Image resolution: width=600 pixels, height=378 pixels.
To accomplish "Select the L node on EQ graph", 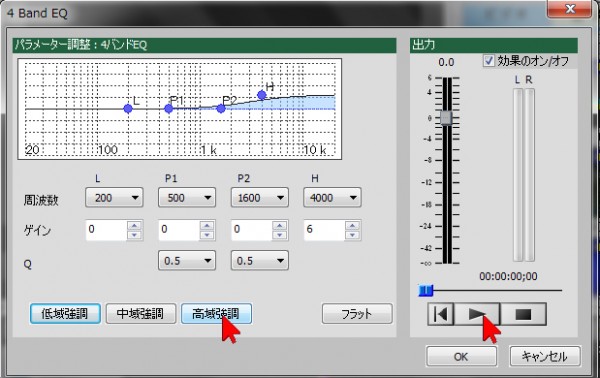I will (x=128, y=109).
